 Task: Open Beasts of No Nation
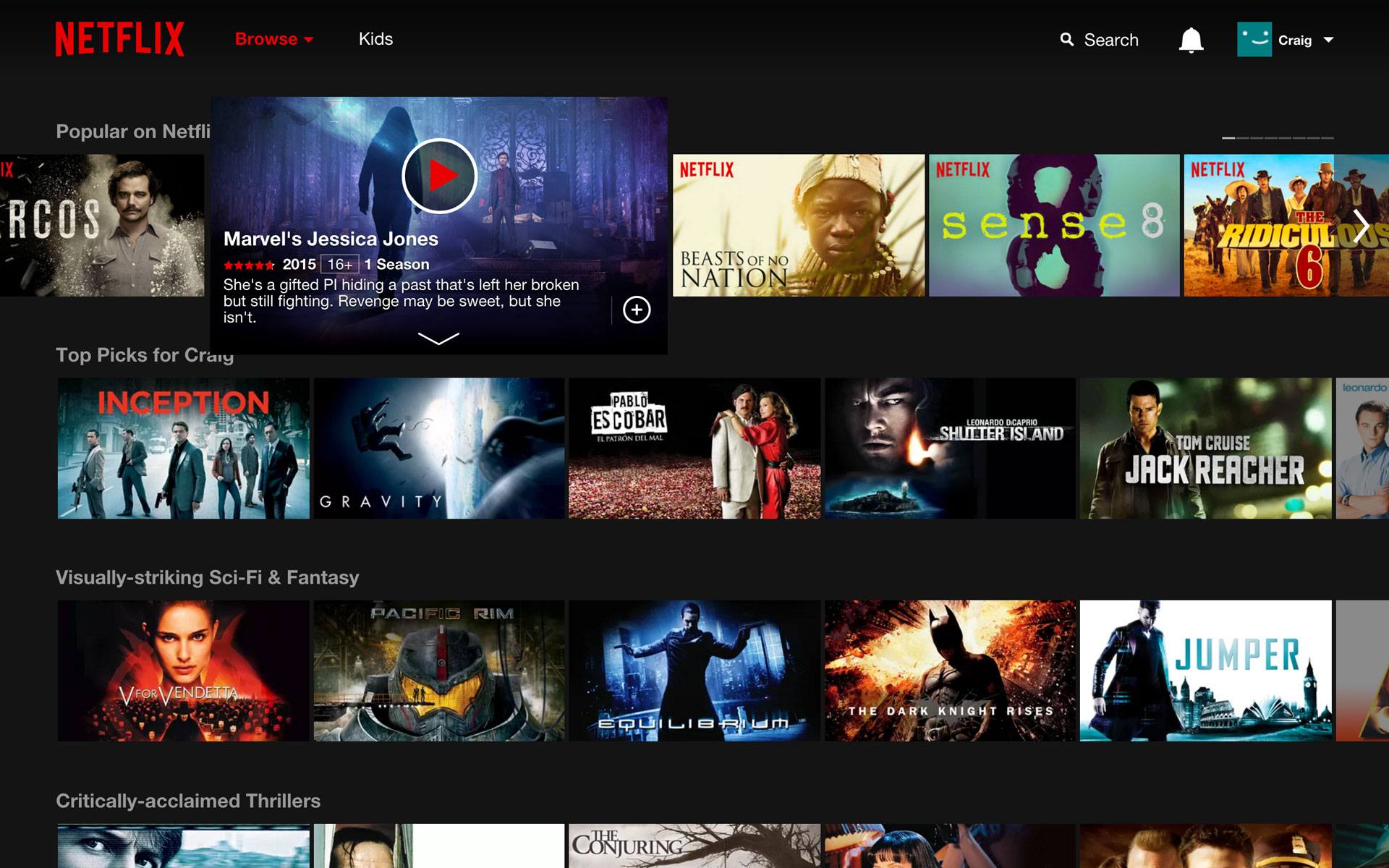click(799, 225)
